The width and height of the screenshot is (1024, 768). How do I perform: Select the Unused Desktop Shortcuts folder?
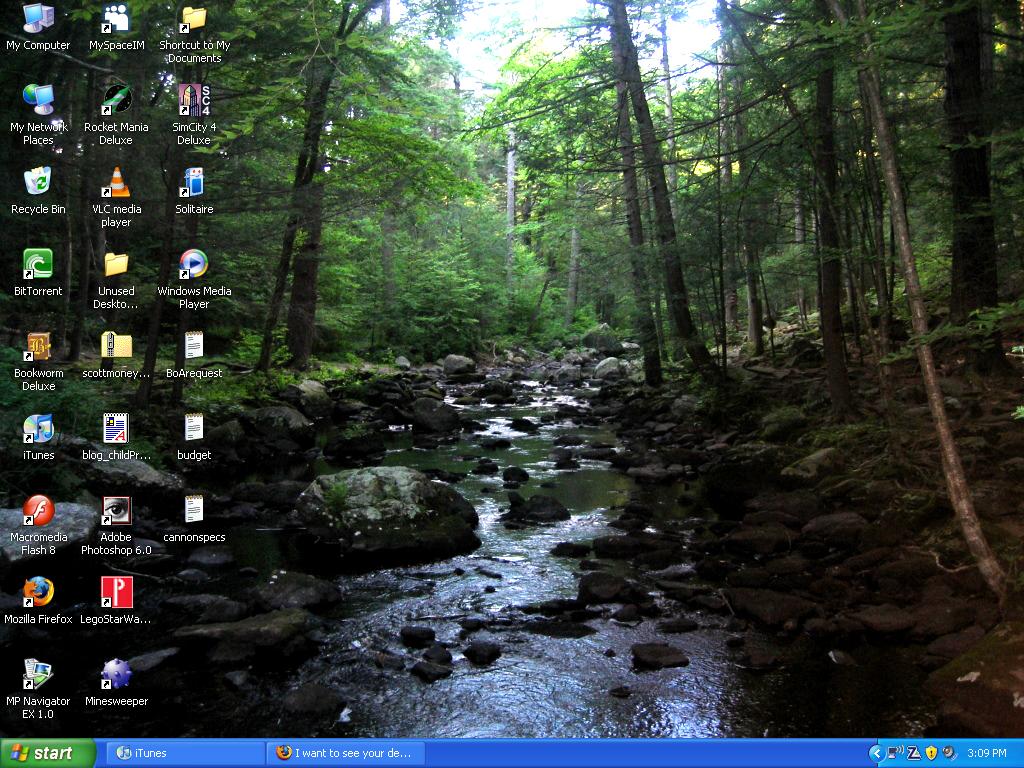click(116, 265)
